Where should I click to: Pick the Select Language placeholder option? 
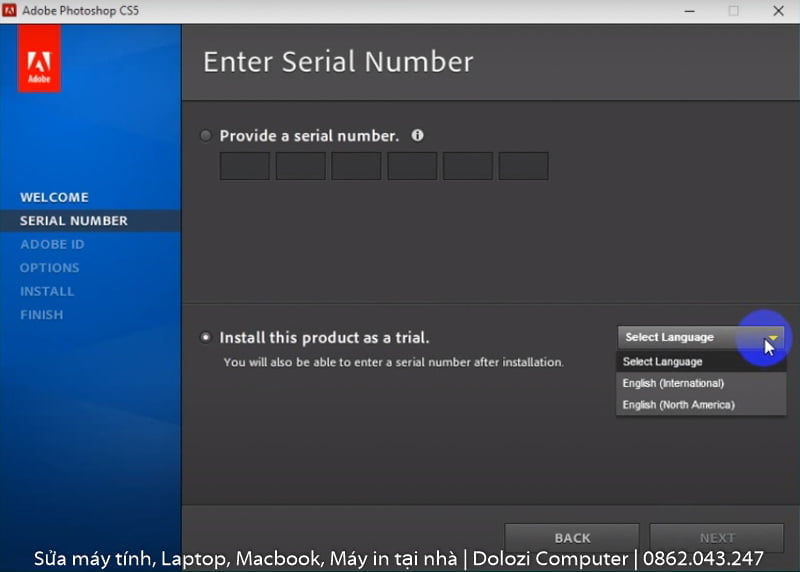(662, 362)
